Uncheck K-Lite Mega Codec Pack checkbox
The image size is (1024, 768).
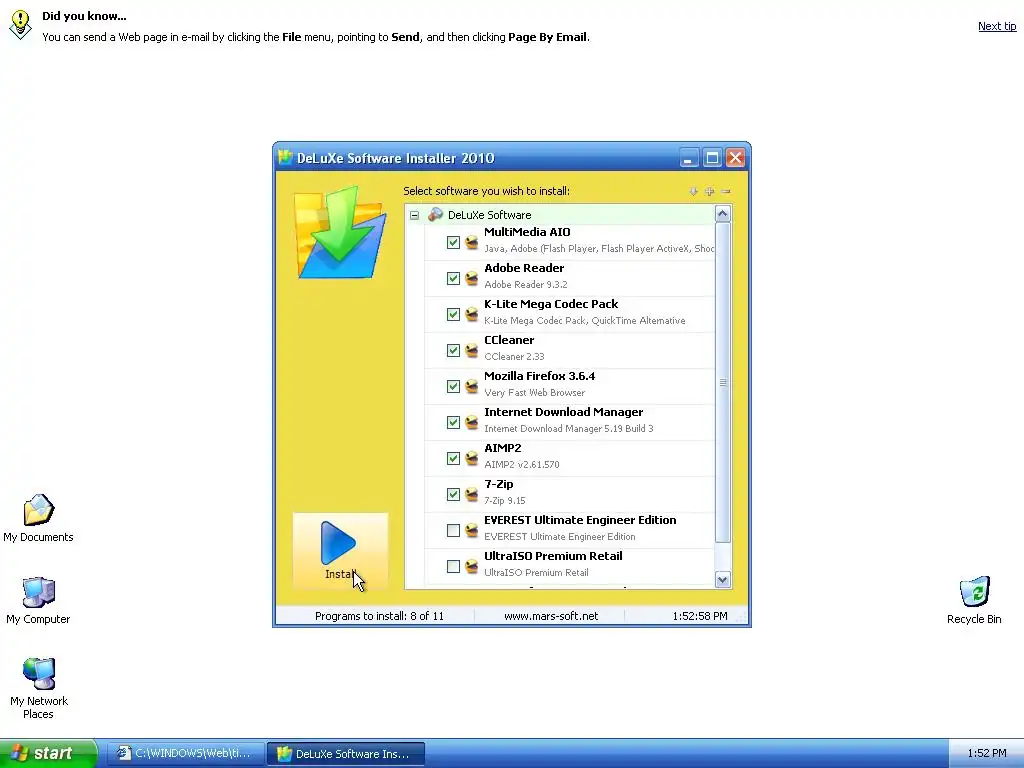[453, 314]
